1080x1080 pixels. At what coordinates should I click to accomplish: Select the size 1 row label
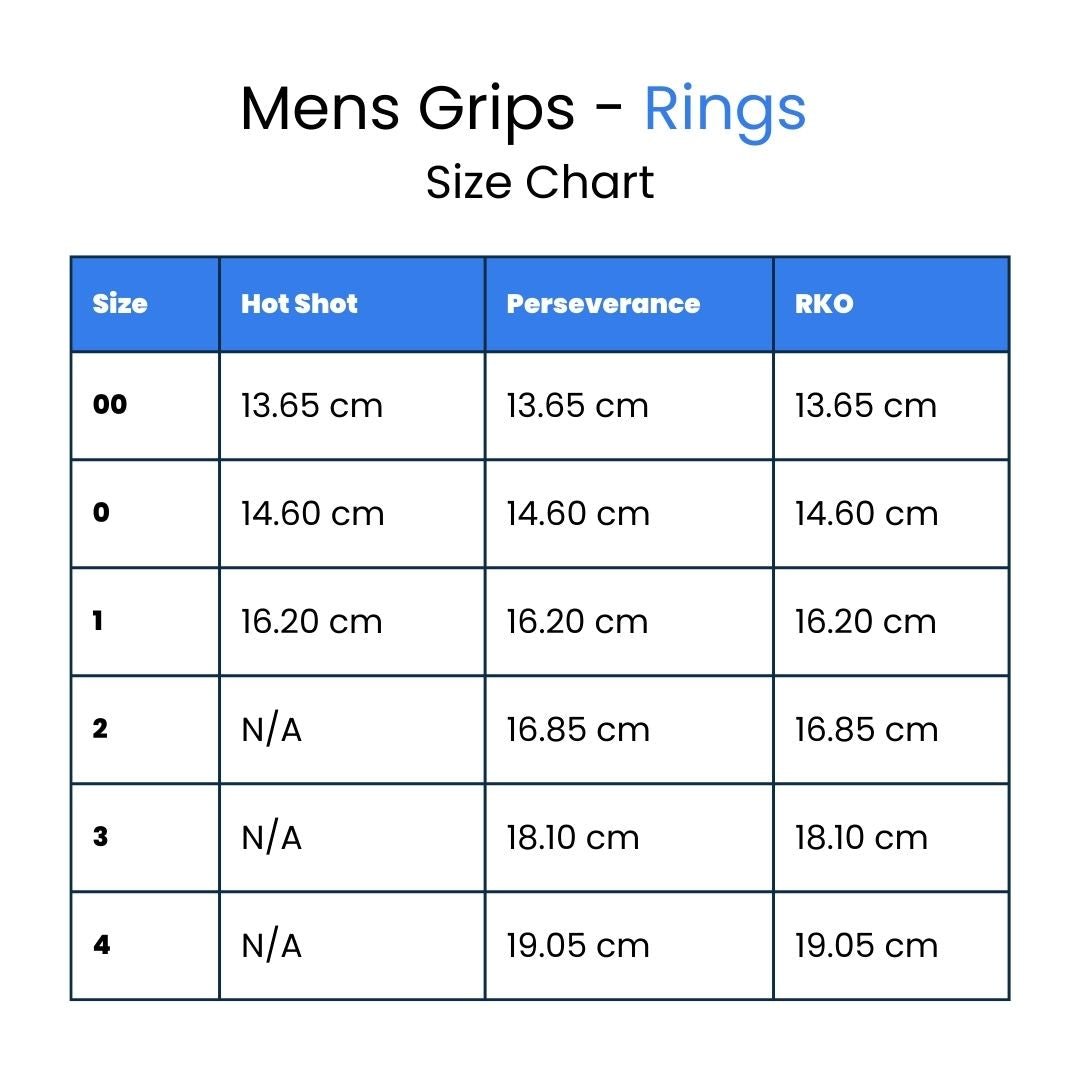98,621
